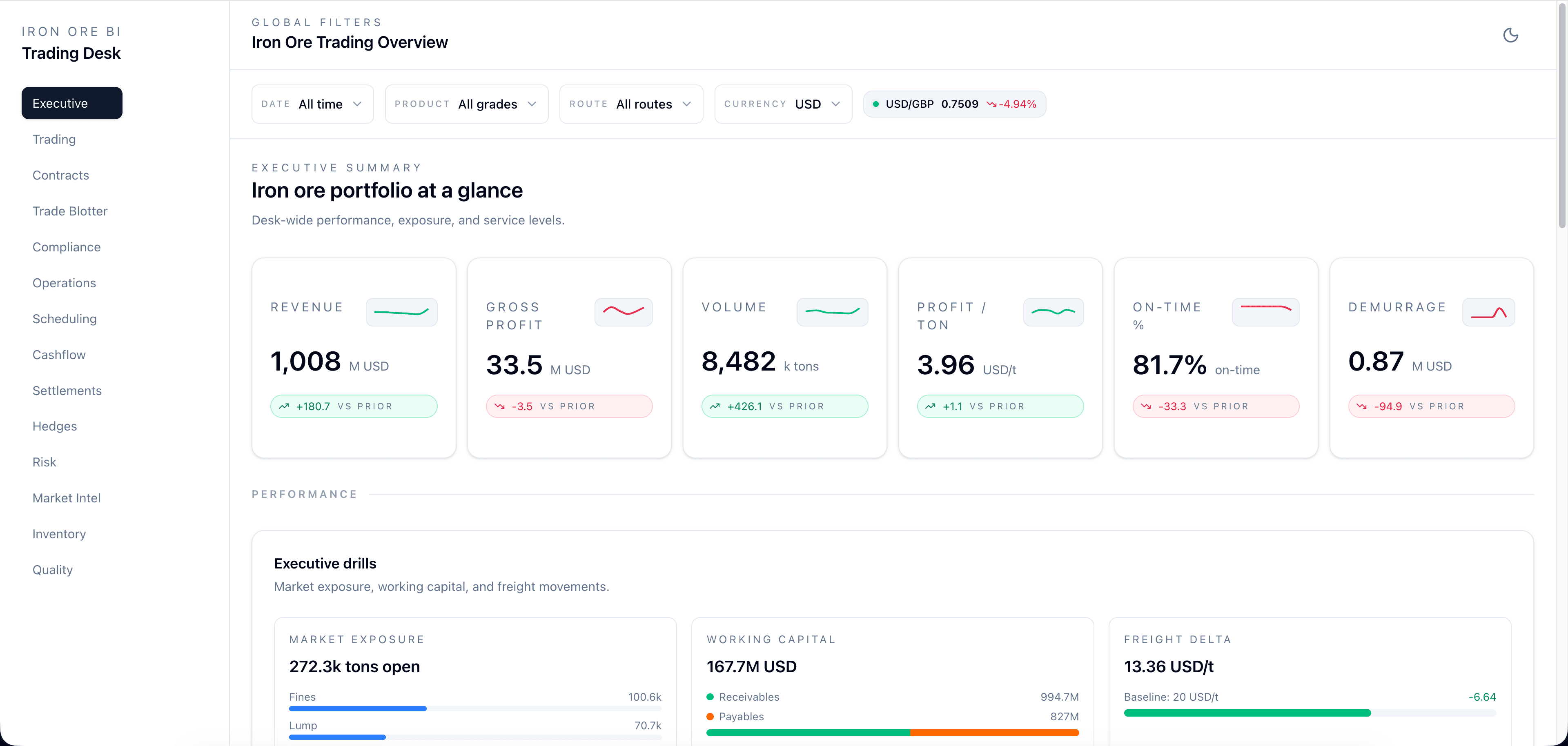Open the Product All grades dropdown
This screenshot has height=746, width=1568.
(x=466, y=104)
